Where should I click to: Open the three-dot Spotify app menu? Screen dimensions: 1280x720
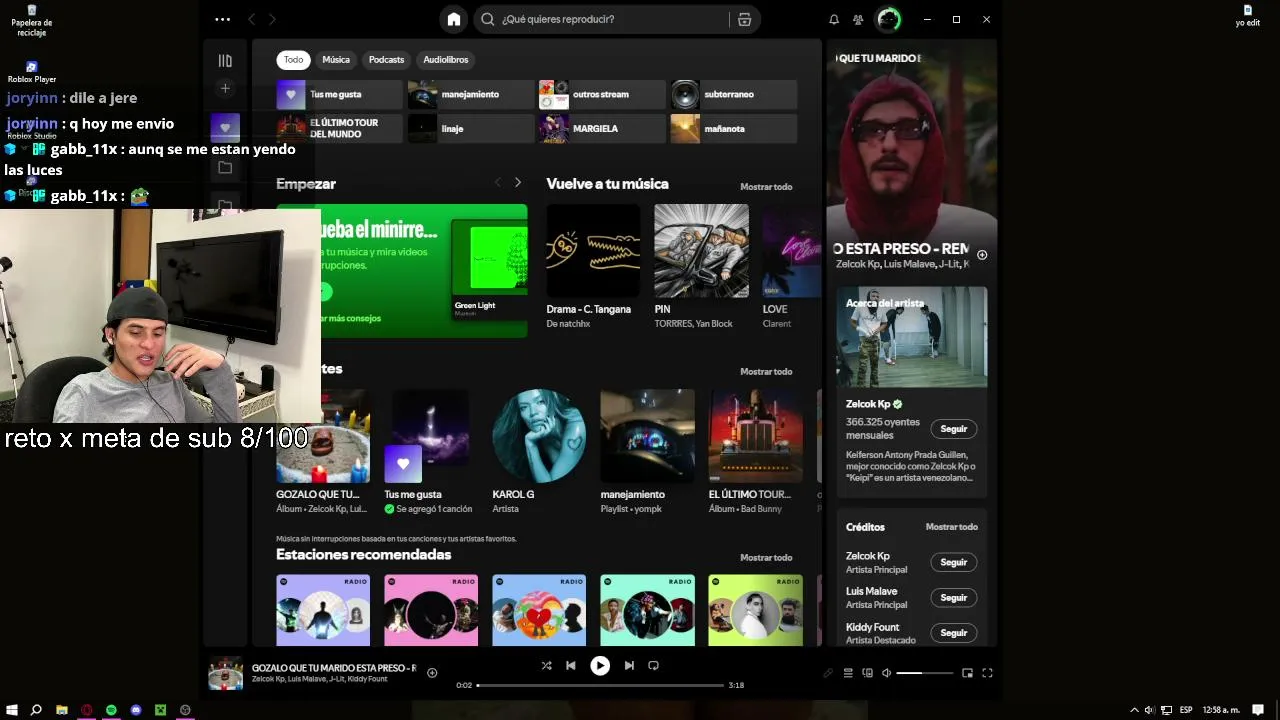tap(222, 19)
